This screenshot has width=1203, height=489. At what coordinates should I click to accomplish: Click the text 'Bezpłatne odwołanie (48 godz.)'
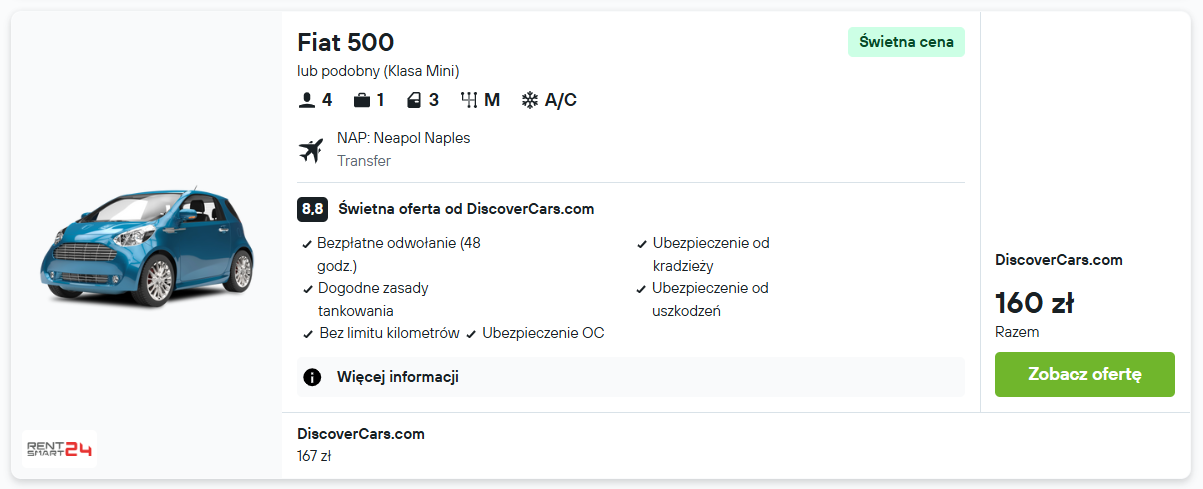tap(399, 254)
